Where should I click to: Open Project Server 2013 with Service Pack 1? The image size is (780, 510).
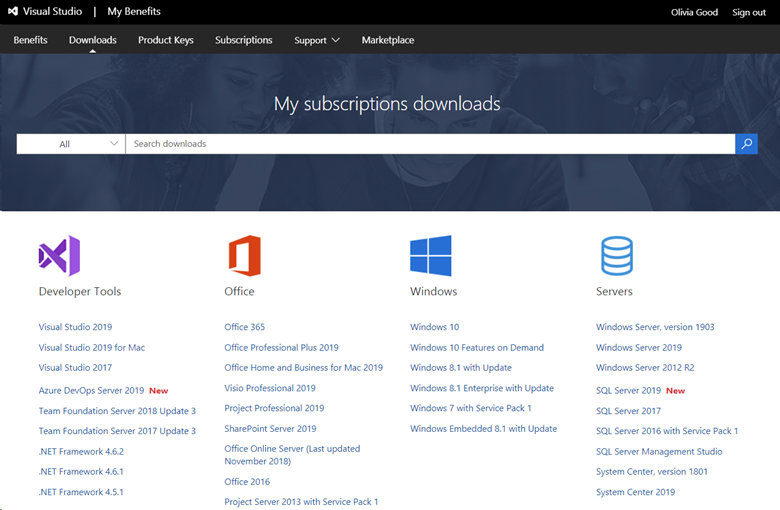coord(301,502)
